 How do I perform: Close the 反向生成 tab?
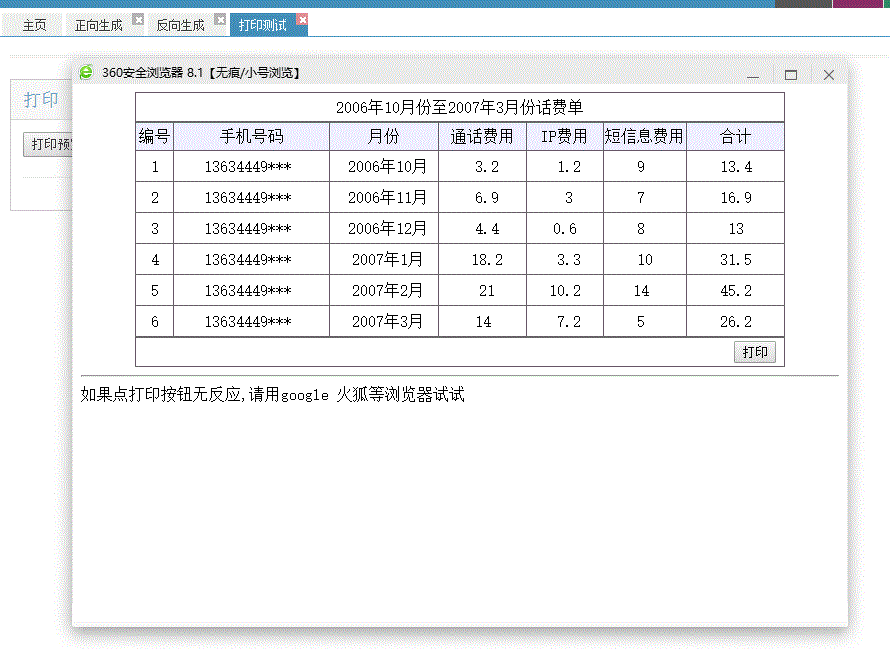tap(220, 20)
